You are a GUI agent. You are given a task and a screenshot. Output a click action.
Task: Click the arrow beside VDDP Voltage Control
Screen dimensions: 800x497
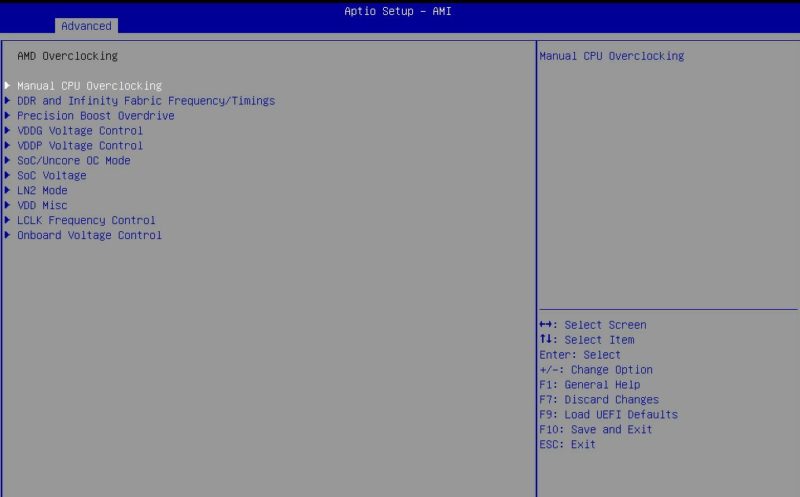click(8, 145)
